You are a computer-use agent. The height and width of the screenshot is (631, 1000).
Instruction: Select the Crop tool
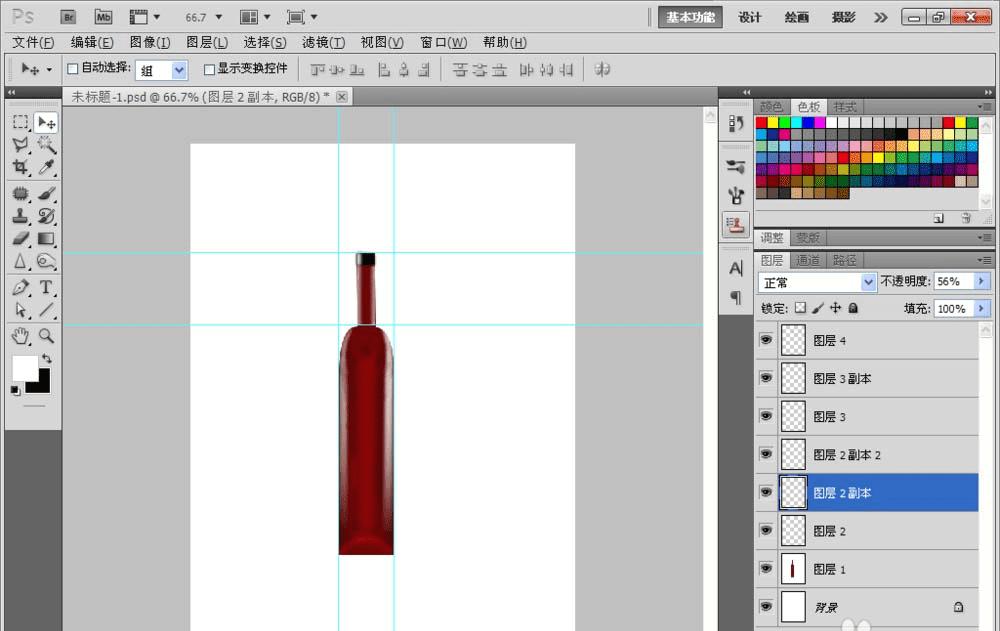tap(20, 168)
